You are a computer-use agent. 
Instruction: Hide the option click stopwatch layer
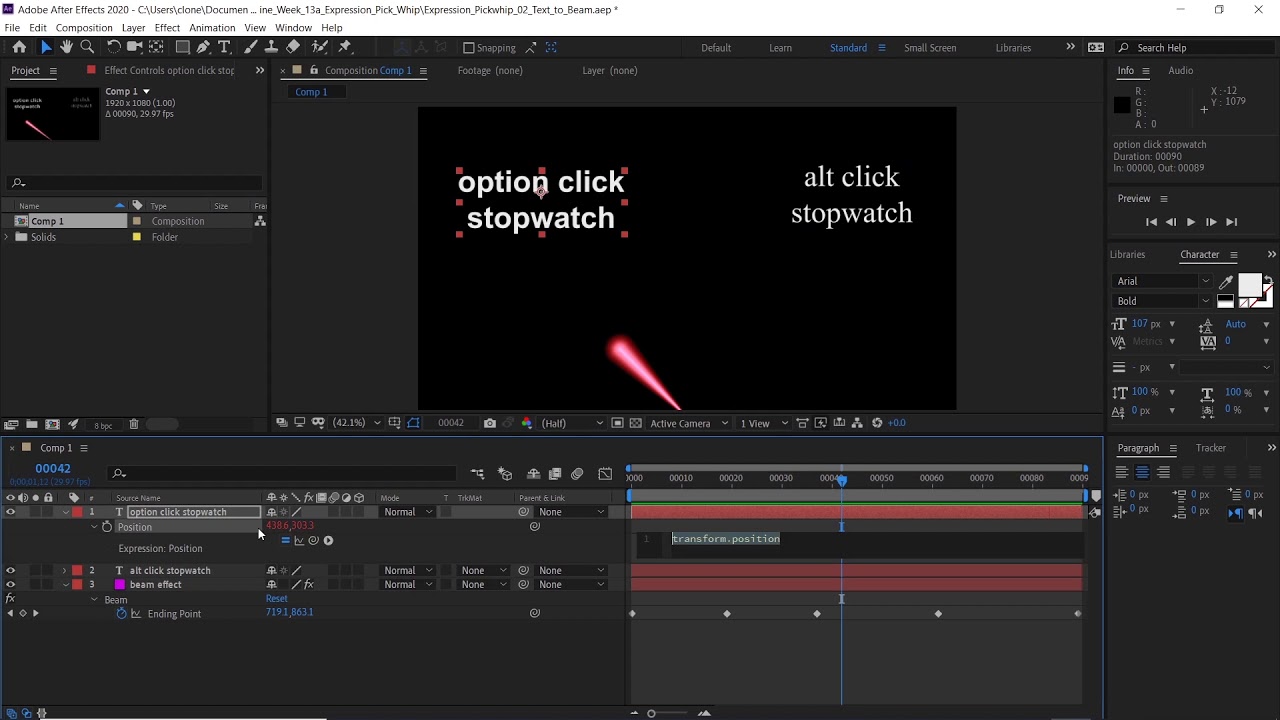coord(11,512)
